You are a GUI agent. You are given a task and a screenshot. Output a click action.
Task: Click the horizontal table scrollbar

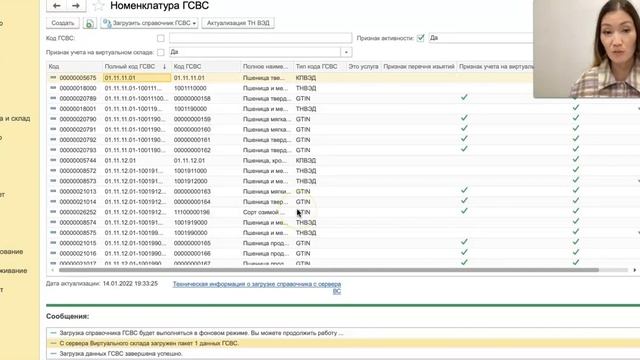click(x=329, y=270)
